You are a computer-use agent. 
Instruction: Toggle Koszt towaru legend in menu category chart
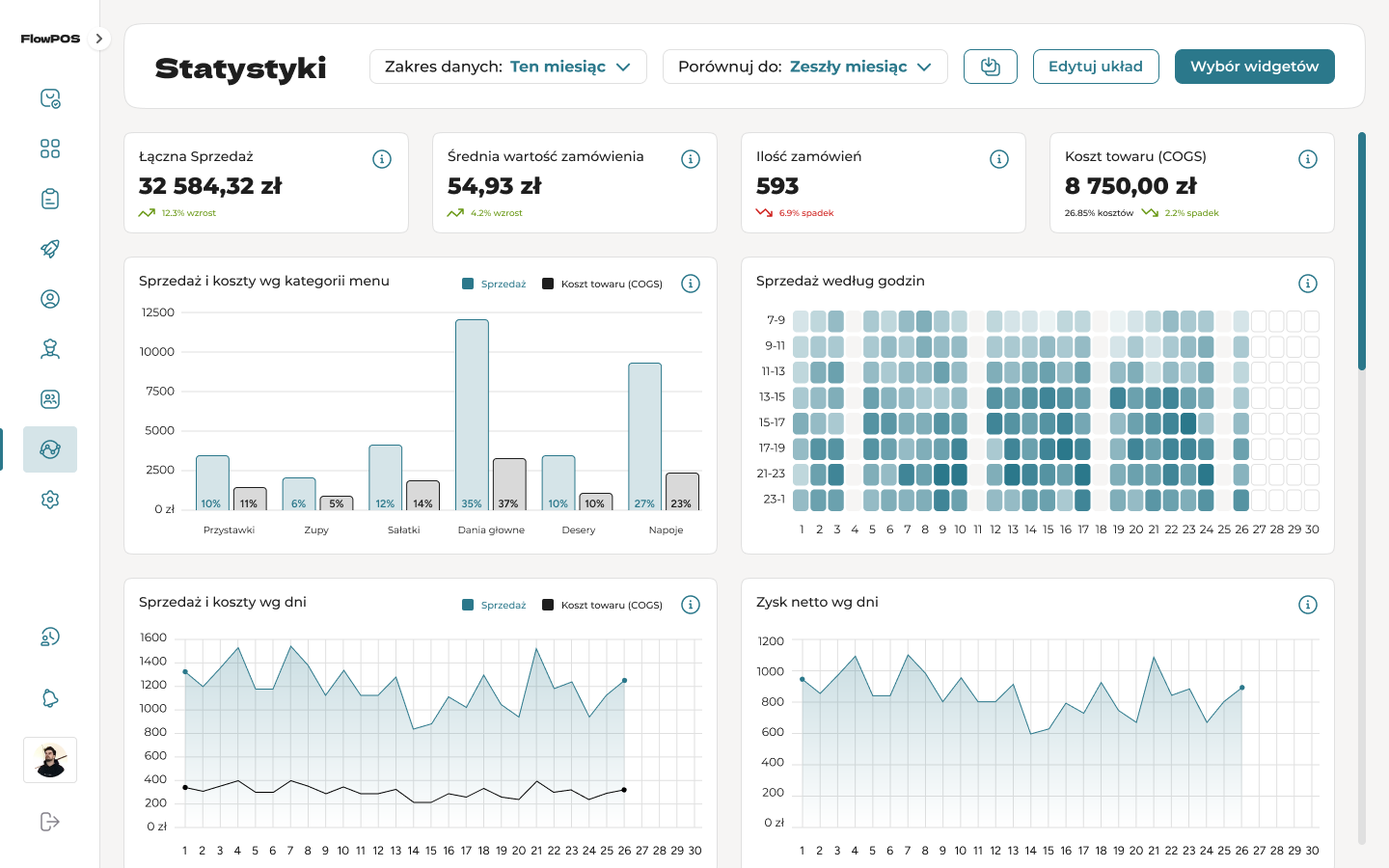point(602,284)
